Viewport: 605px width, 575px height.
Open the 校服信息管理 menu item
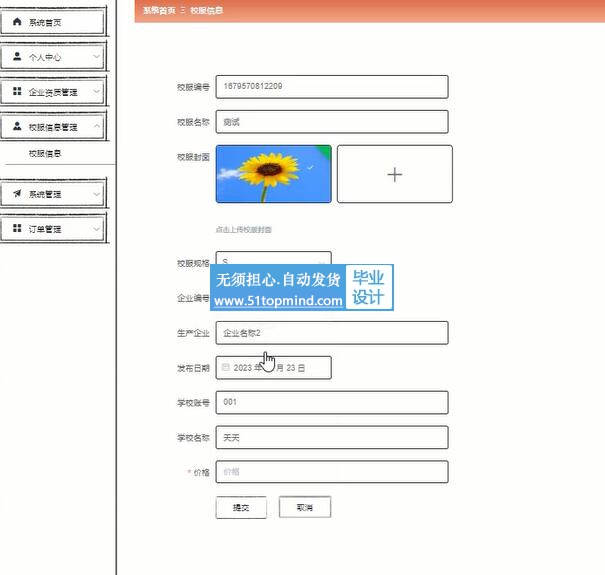(53, 126)
